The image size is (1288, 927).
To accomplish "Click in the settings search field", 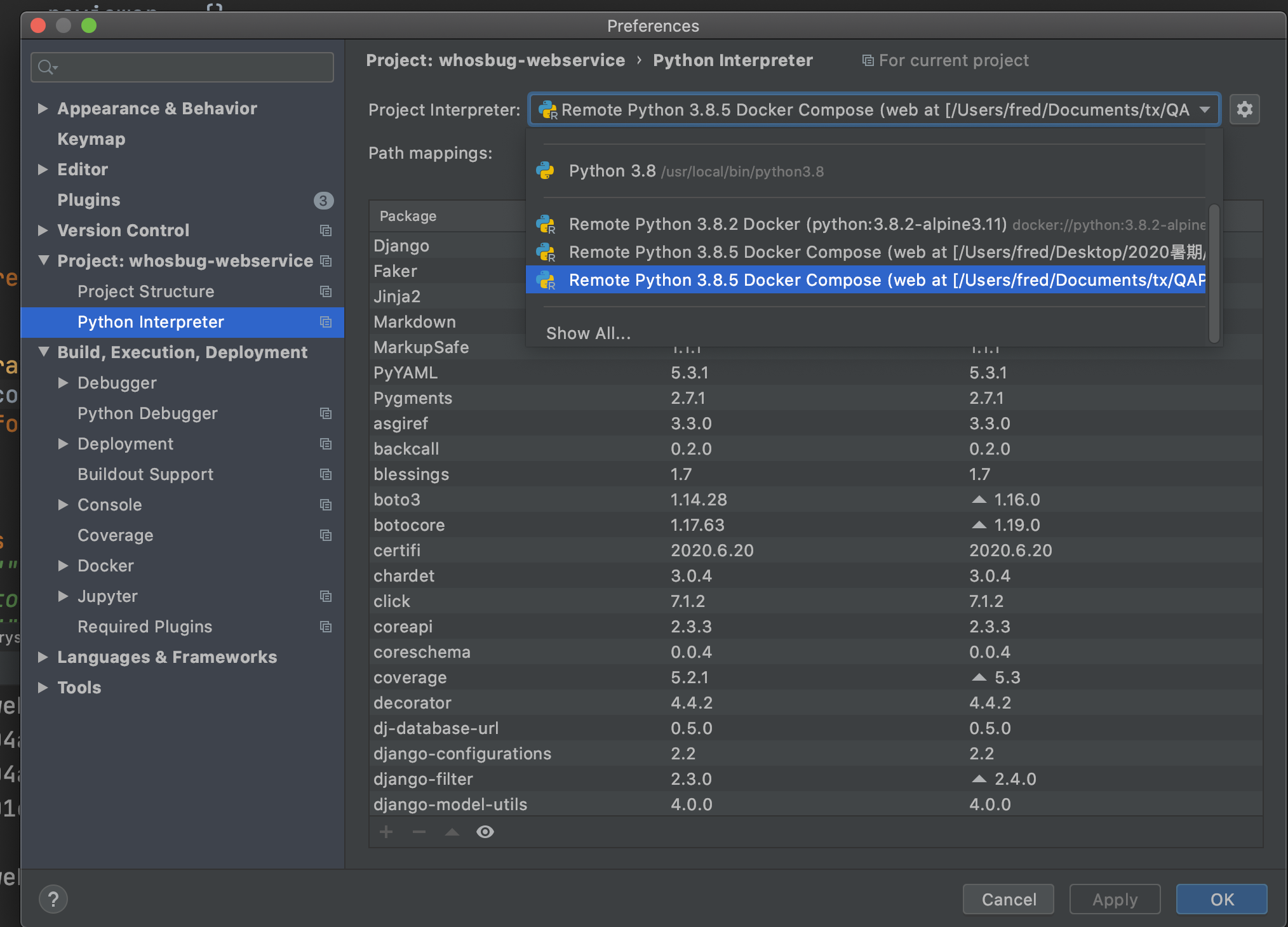I will click(x=182, y=67).
